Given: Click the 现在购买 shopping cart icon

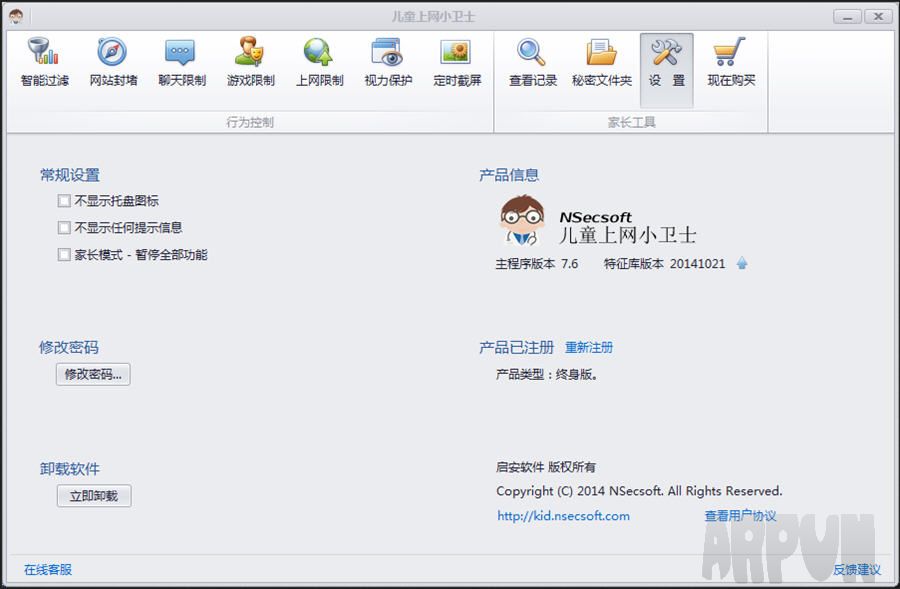Looking at the screenshot, I should pyautogui.click(x=731, y=62).
